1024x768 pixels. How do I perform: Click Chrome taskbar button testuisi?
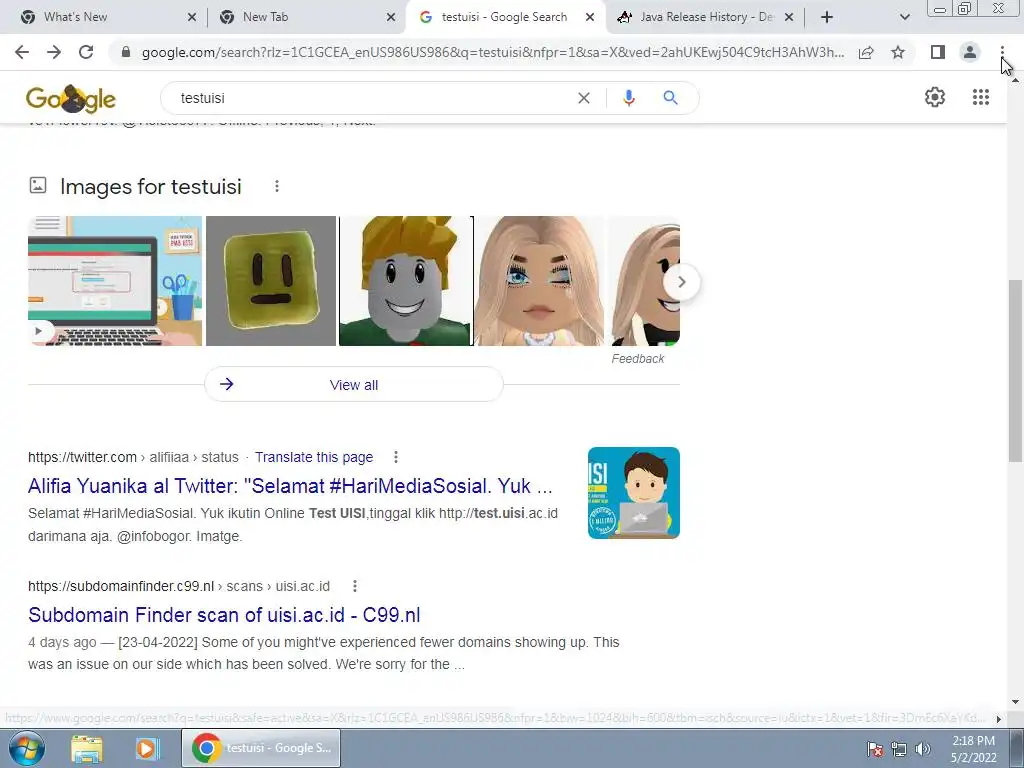(261, 748)
